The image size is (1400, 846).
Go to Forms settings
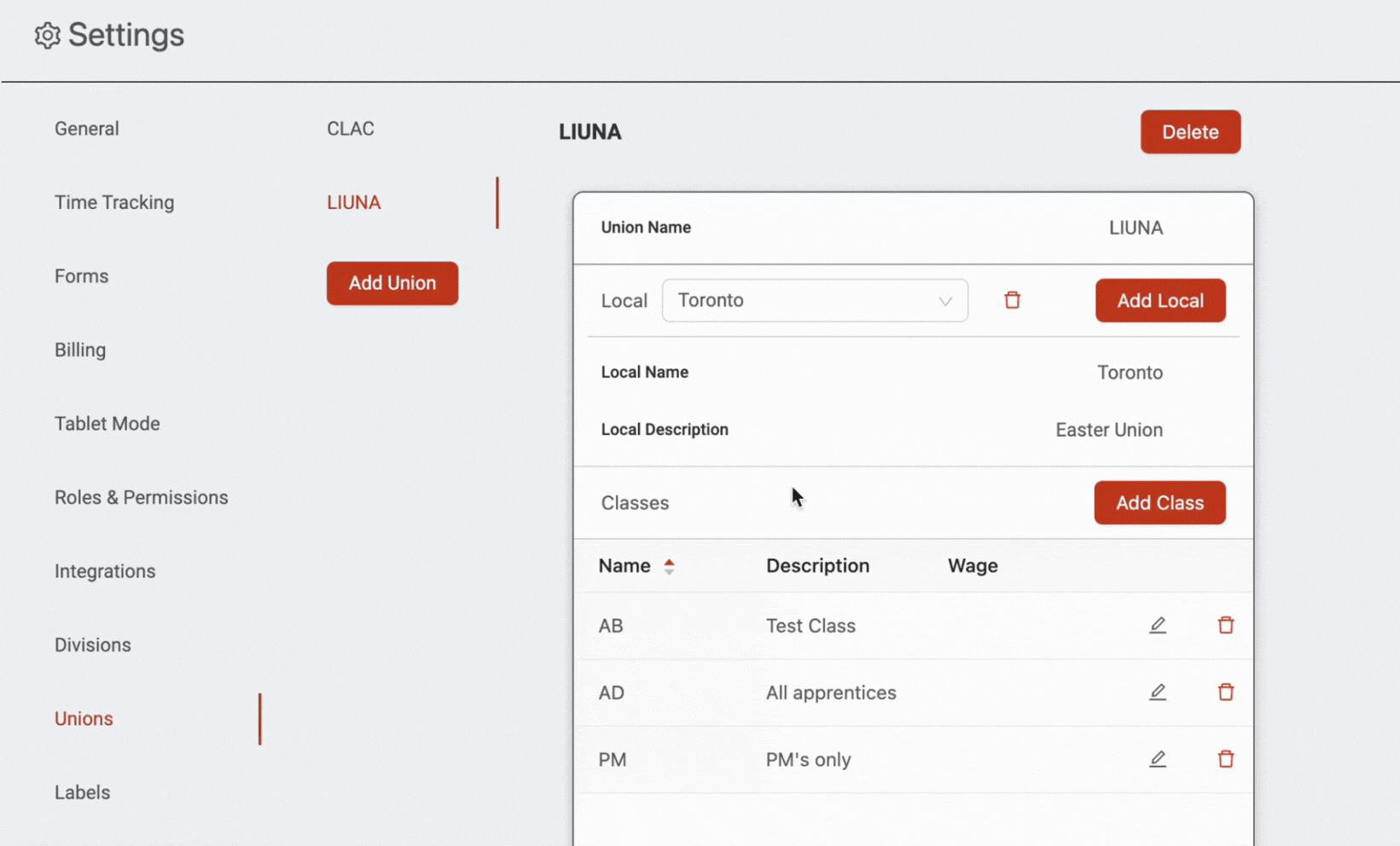point(82,276)
